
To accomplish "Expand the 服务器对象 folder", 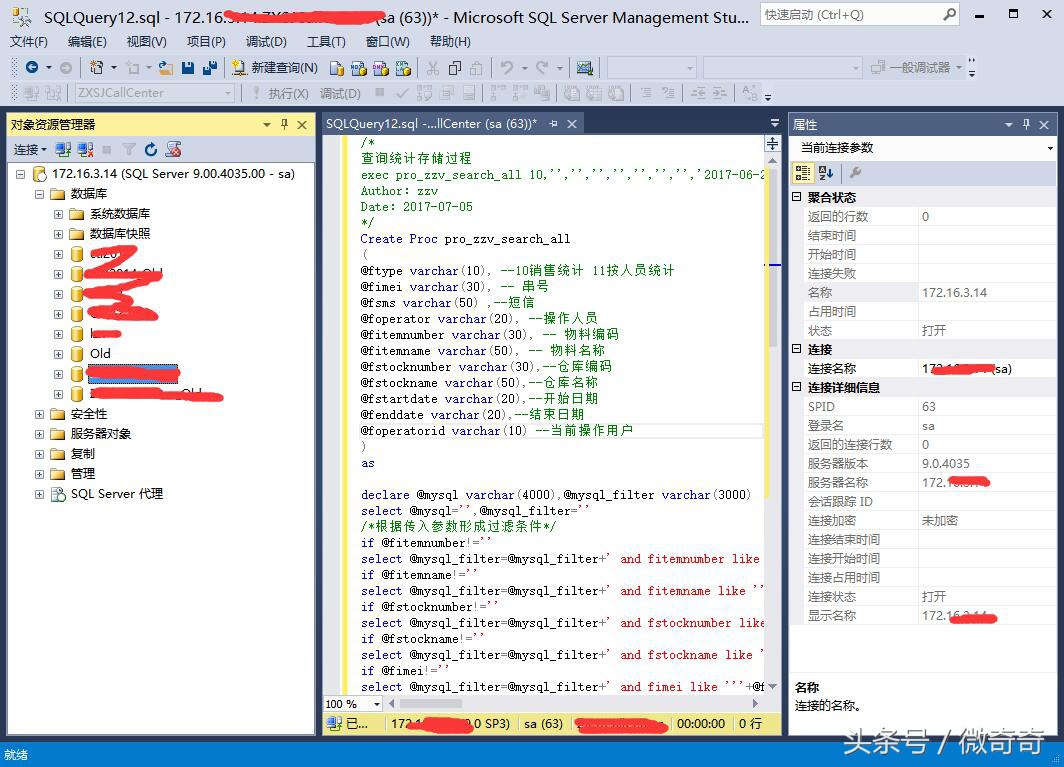I will pyautogui.click(x=39, y=434).
